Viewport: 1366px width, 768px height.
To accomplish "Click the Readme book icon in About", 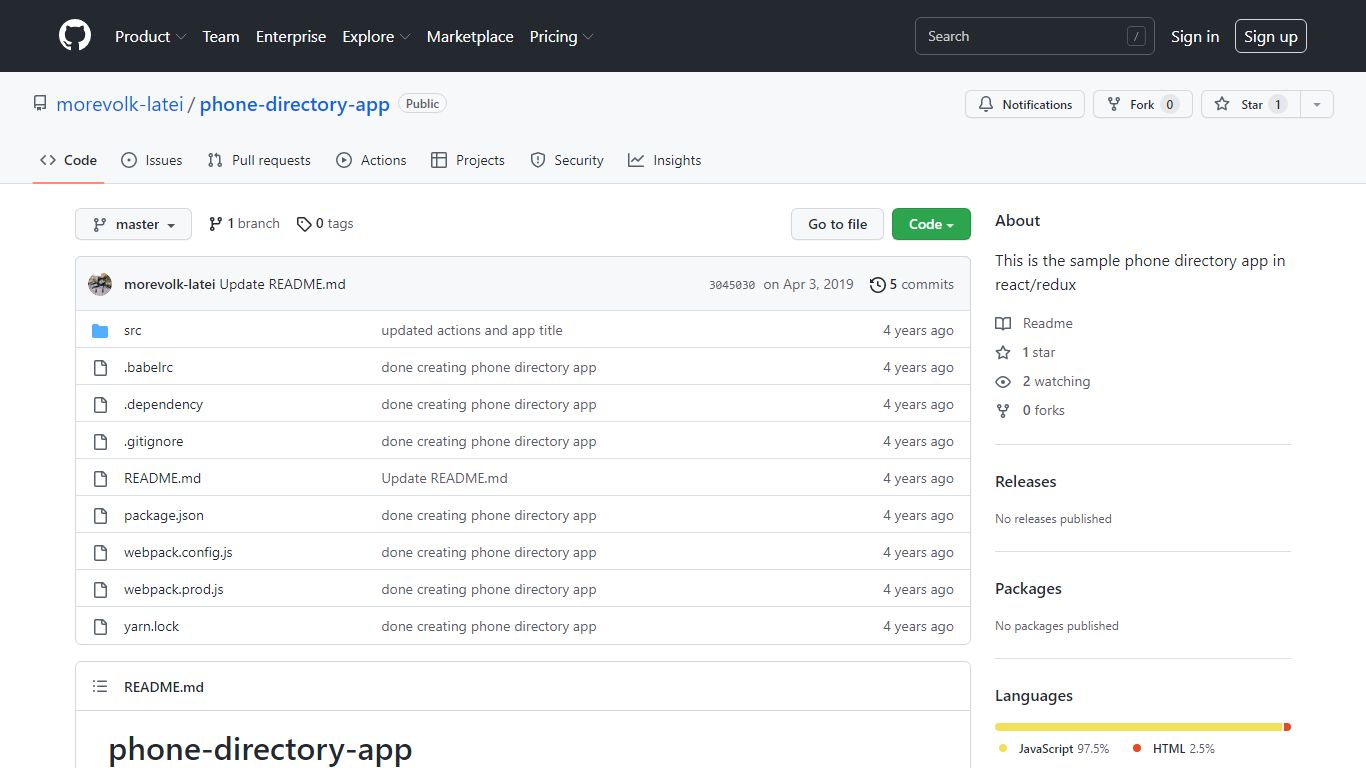I will 1003,323.
